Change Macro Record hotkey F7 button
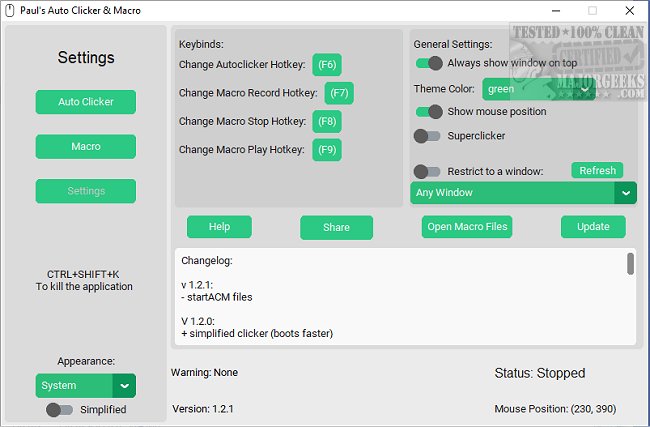 tap(339, 93)
